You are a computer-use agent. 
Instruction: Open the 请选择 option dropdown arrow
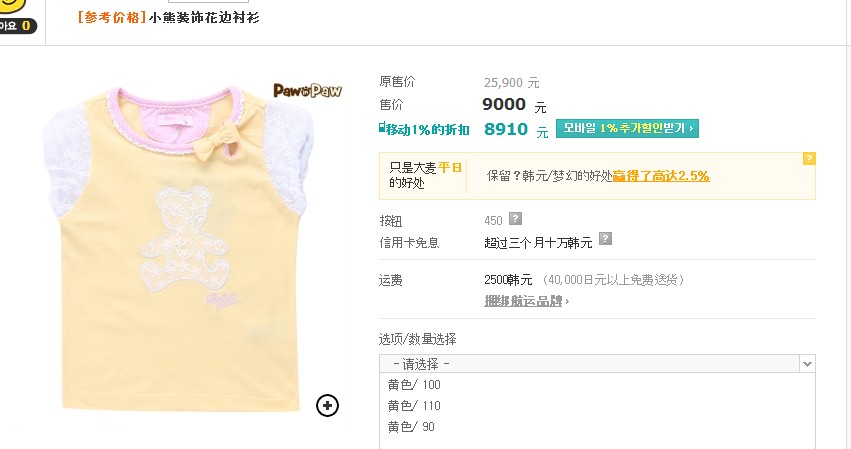[807, 364]
